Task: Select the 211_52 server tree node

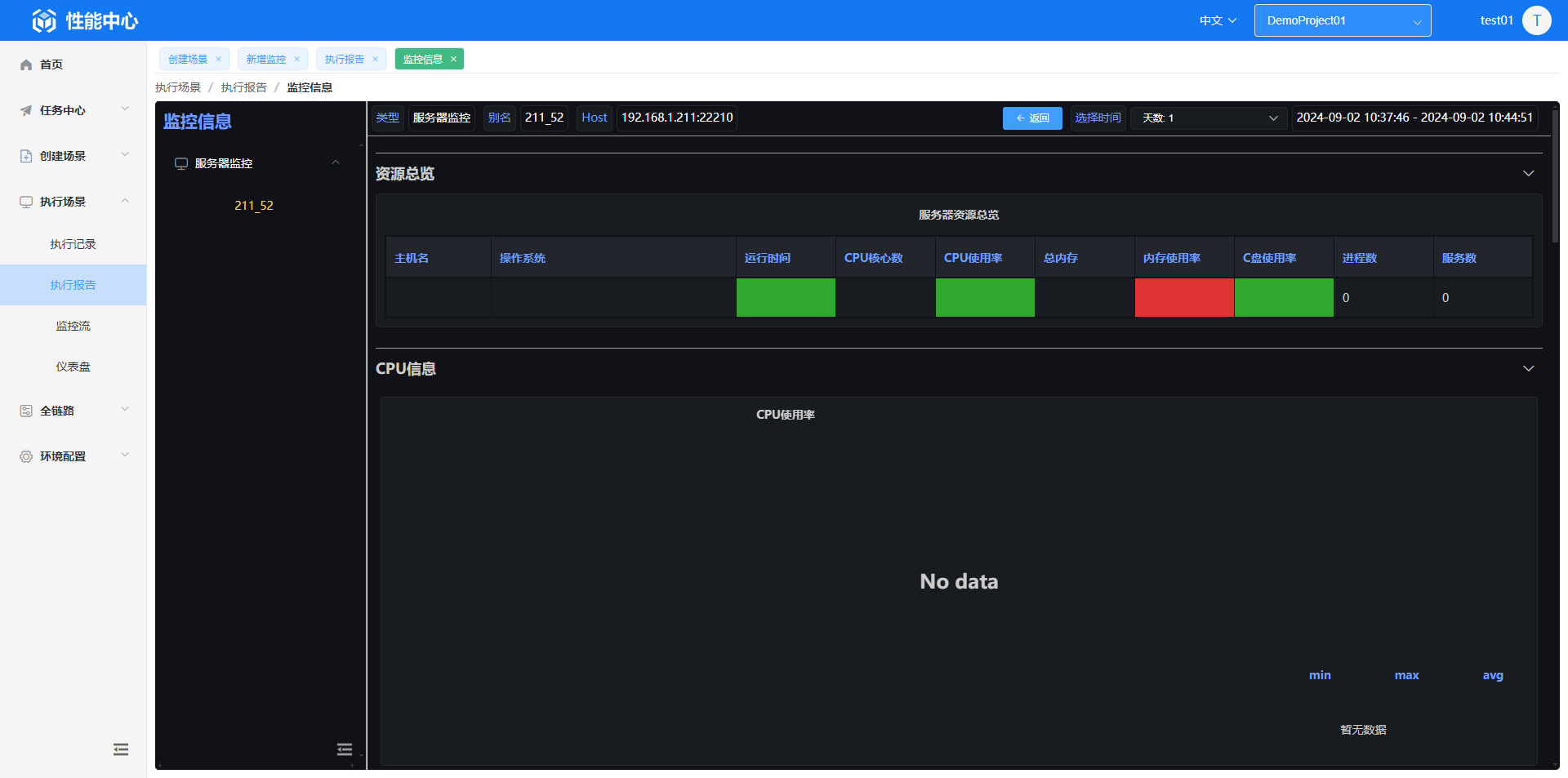Action: point(254,206)
